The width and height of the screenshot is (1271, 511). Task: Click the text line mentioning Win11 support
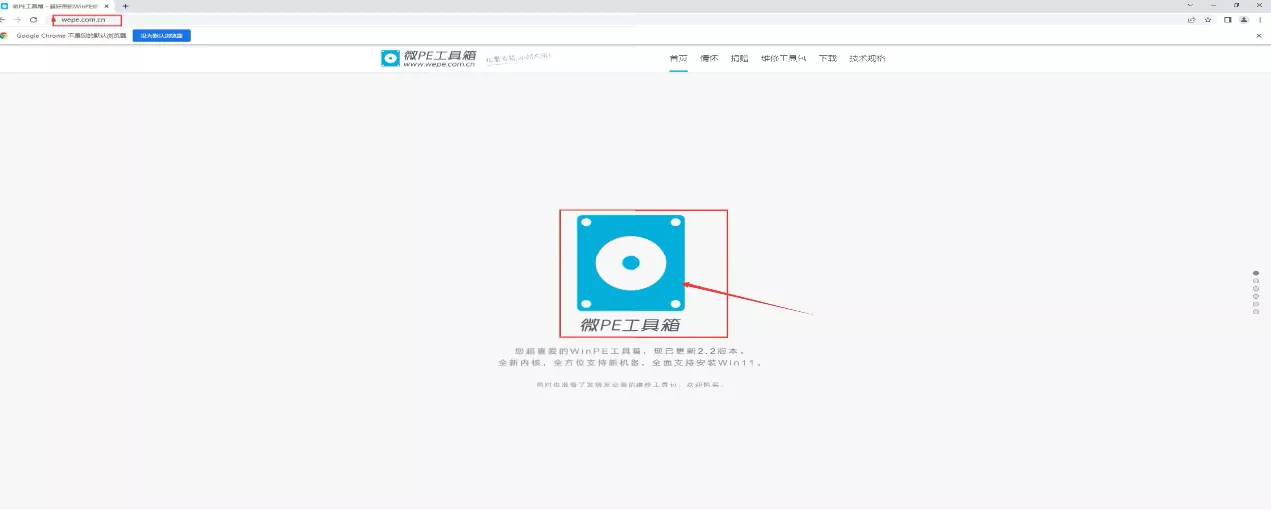point(630,363)
